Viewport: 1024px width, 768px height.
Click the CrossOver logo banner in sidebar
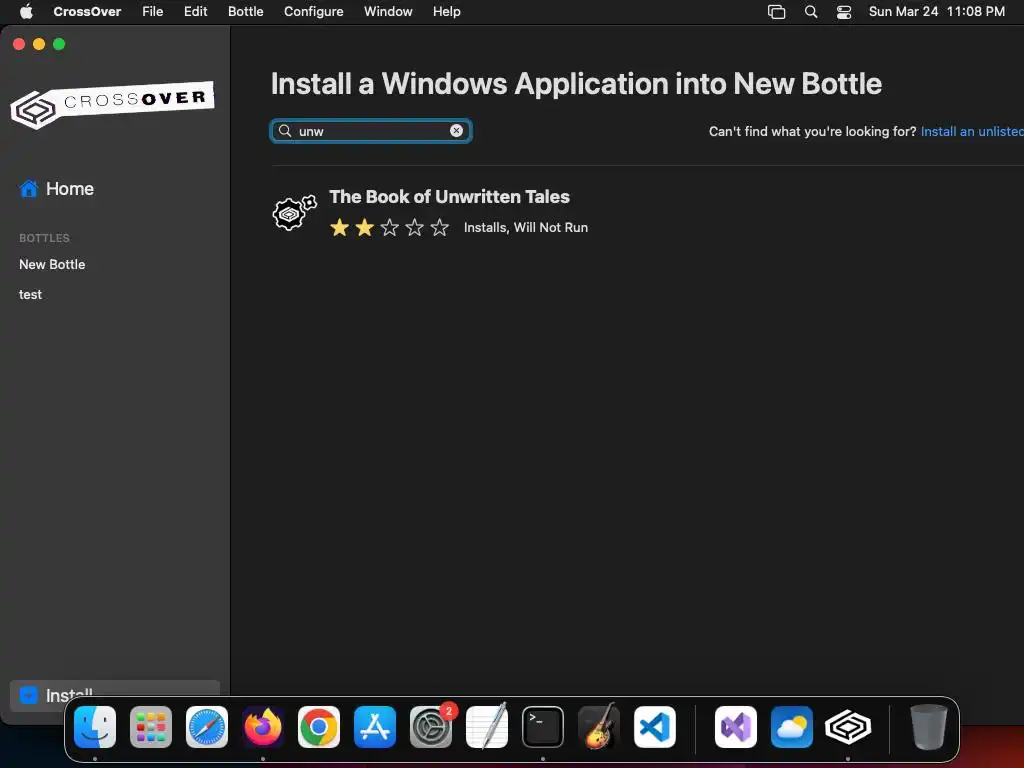(112, 104)
